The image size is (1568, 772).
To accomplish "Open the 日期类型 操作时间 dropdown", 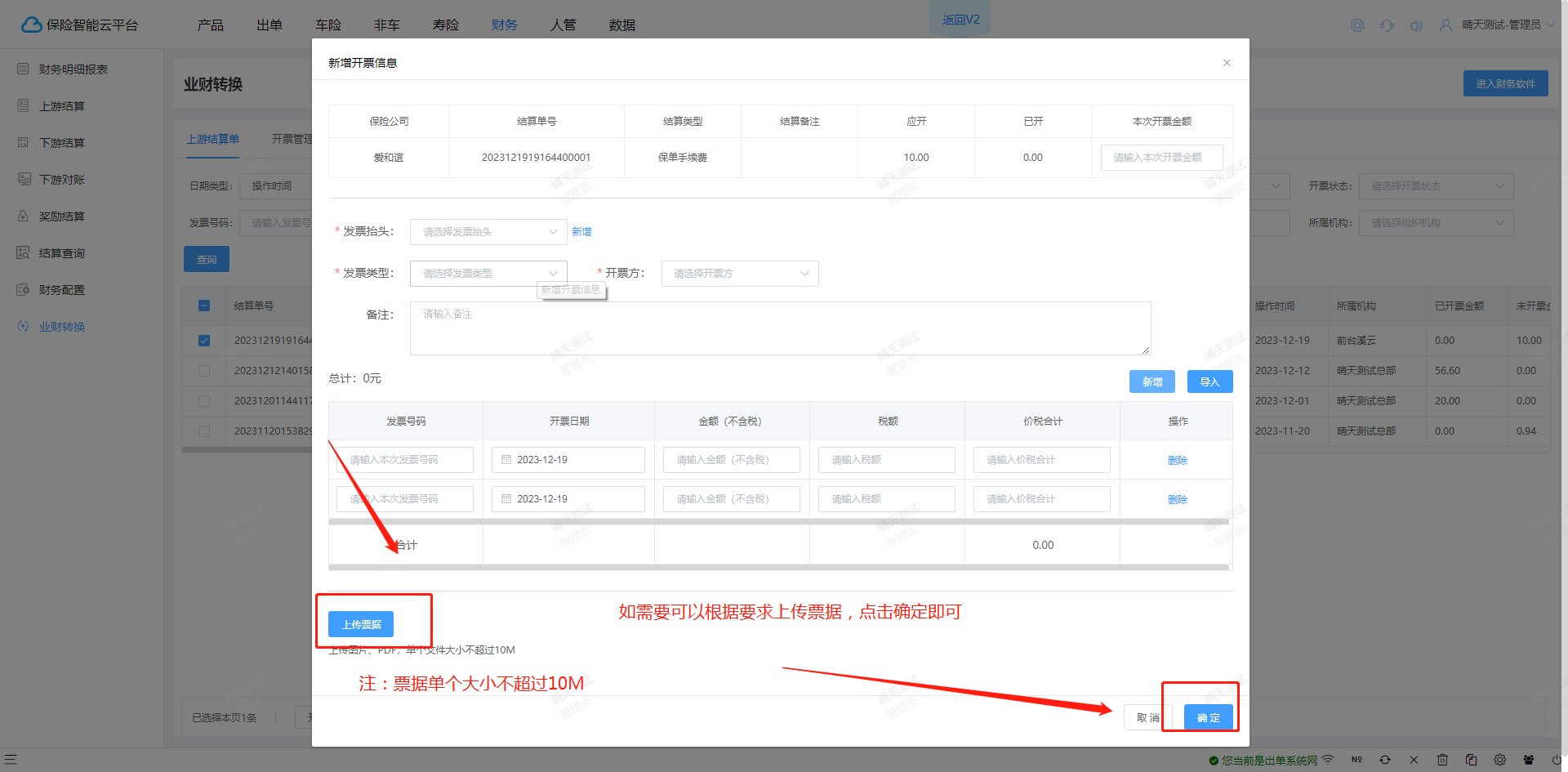I will tap(276, 186).
